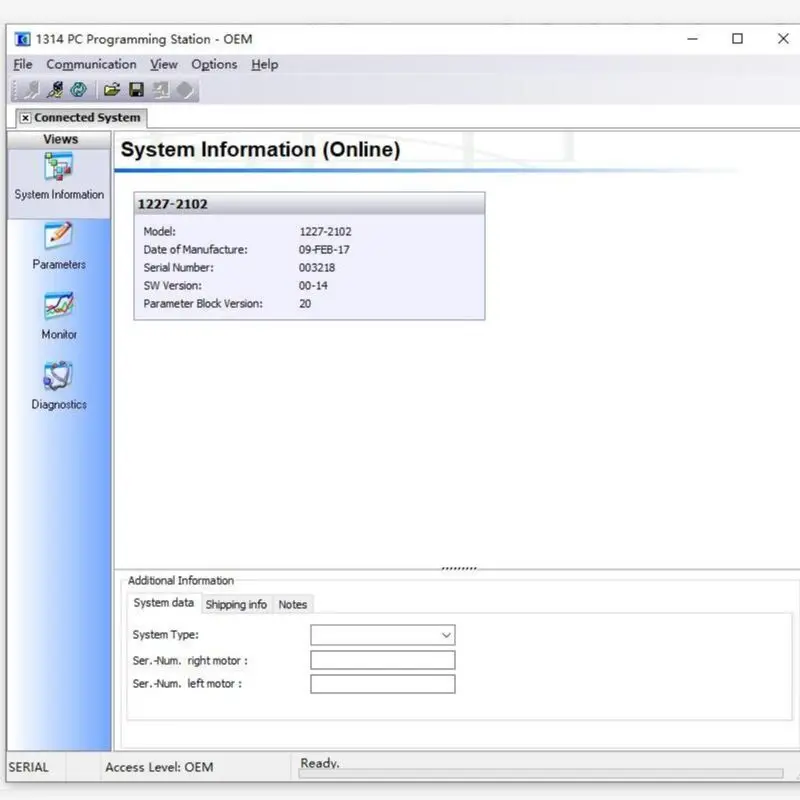Click the 1227-2102 panel header
Viewport: 800px width, 800px height.
309,204
